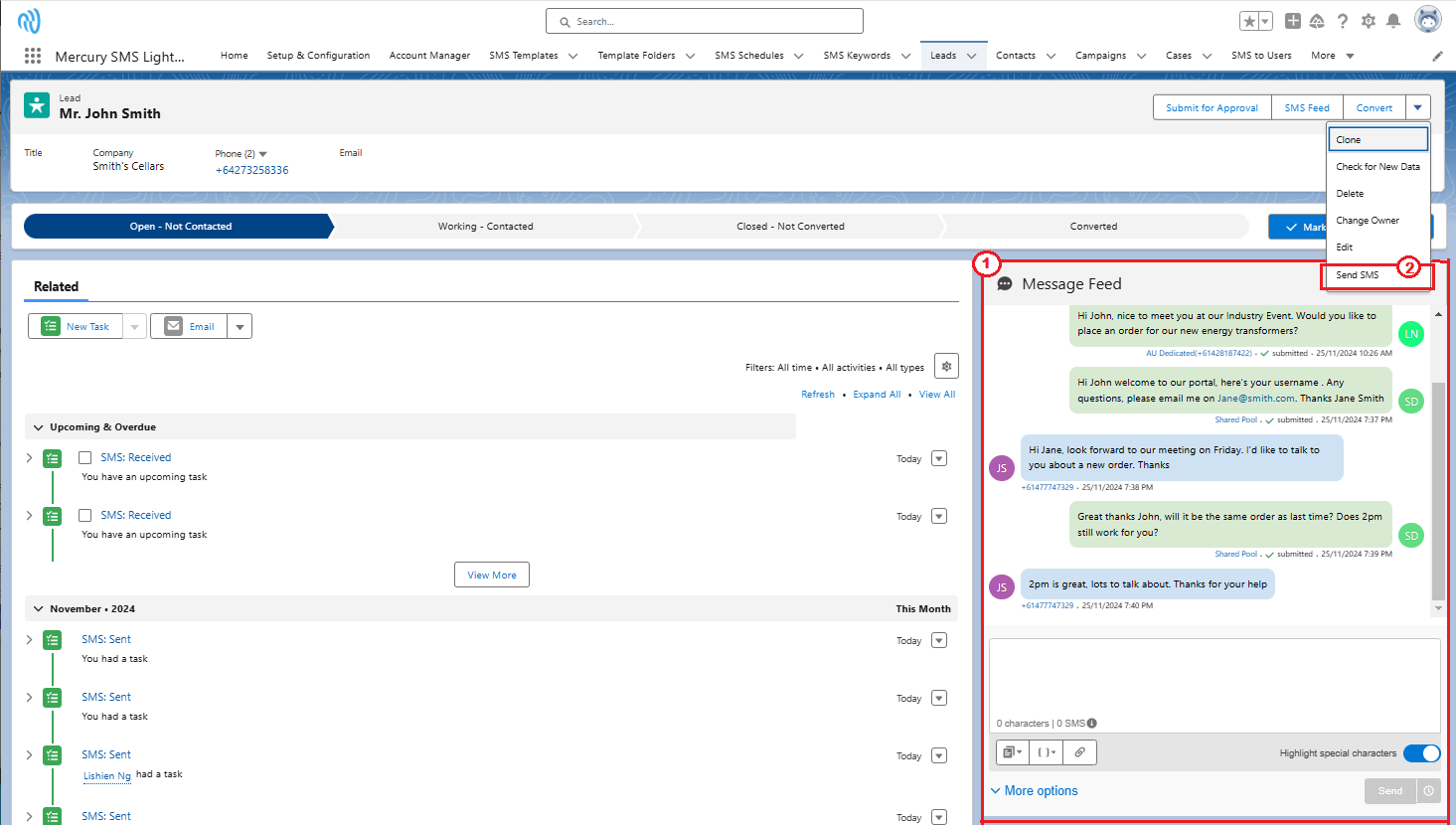Screen dimensions: 1456x825
Task: Open the Email button dropdown arrow
Action: coord(239,326)
